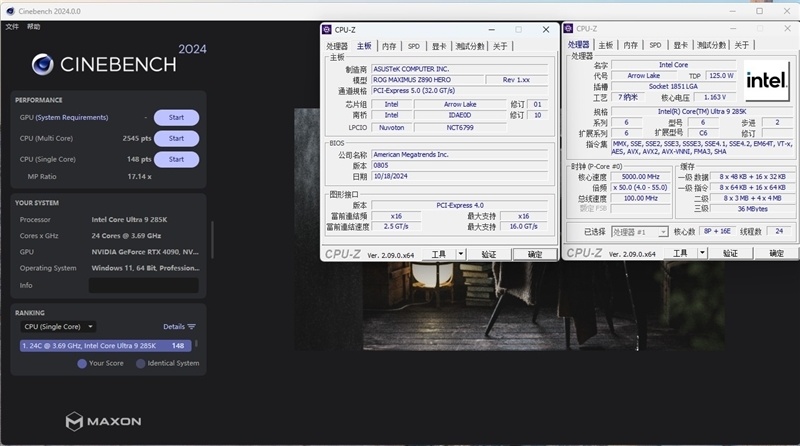The height and width of the screenshot is (446, 800).
Task: Open the 文件 menu in Cinebench
Action: tap(12, 27)
